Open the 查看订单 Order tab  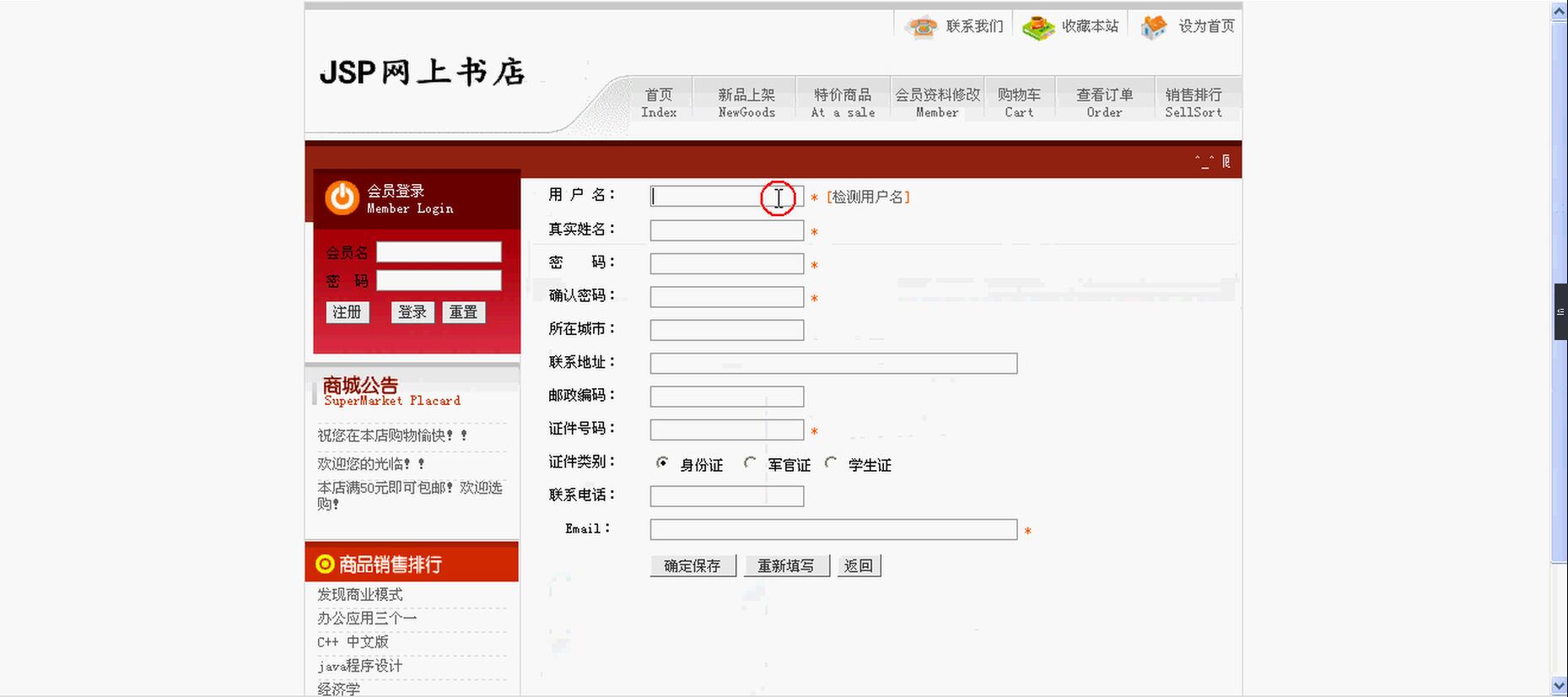tap(1104, 102)
